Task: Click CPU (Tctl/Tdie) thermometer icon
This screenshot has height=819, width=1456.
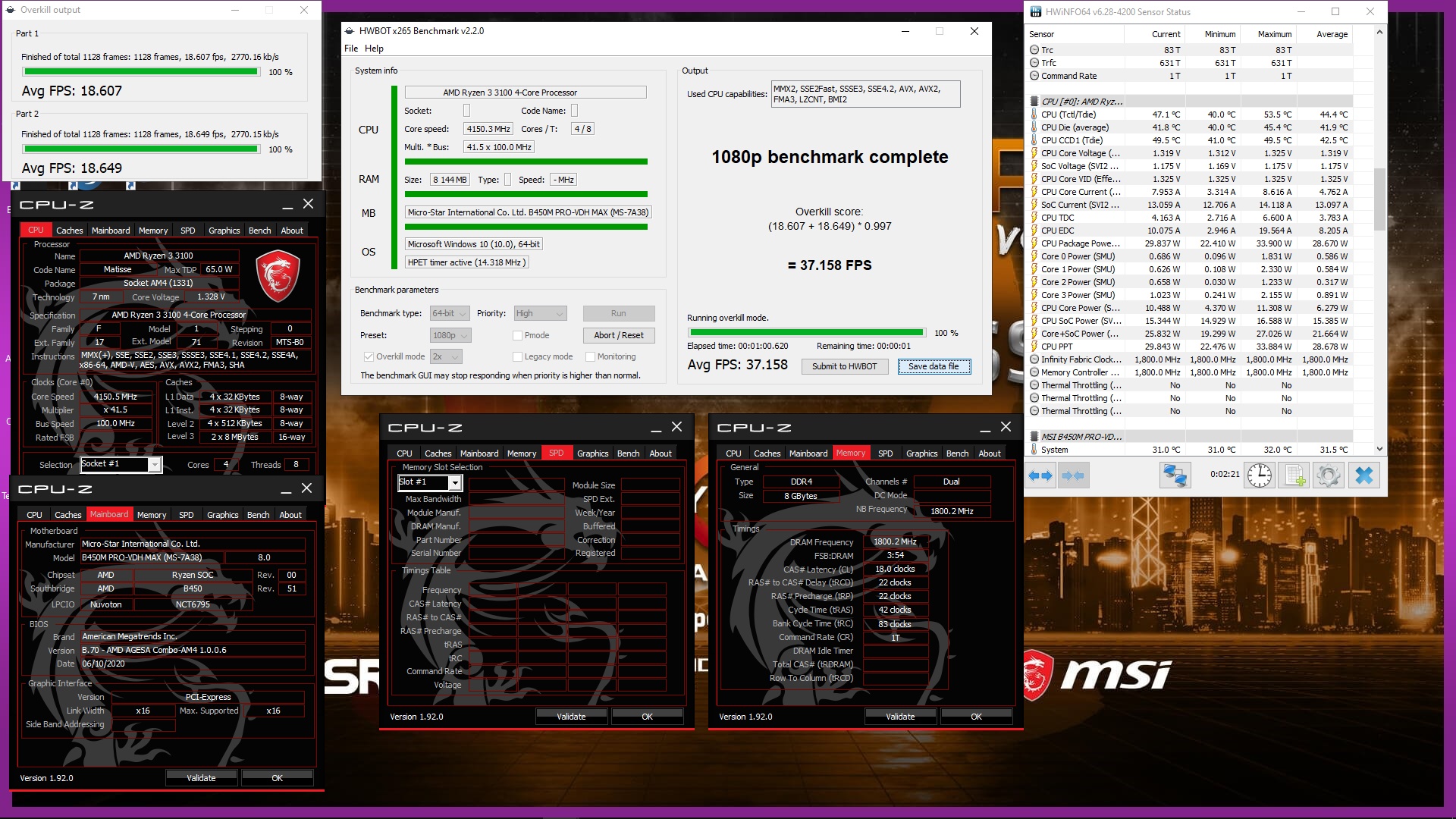Action: click(x=1034, y=115)
